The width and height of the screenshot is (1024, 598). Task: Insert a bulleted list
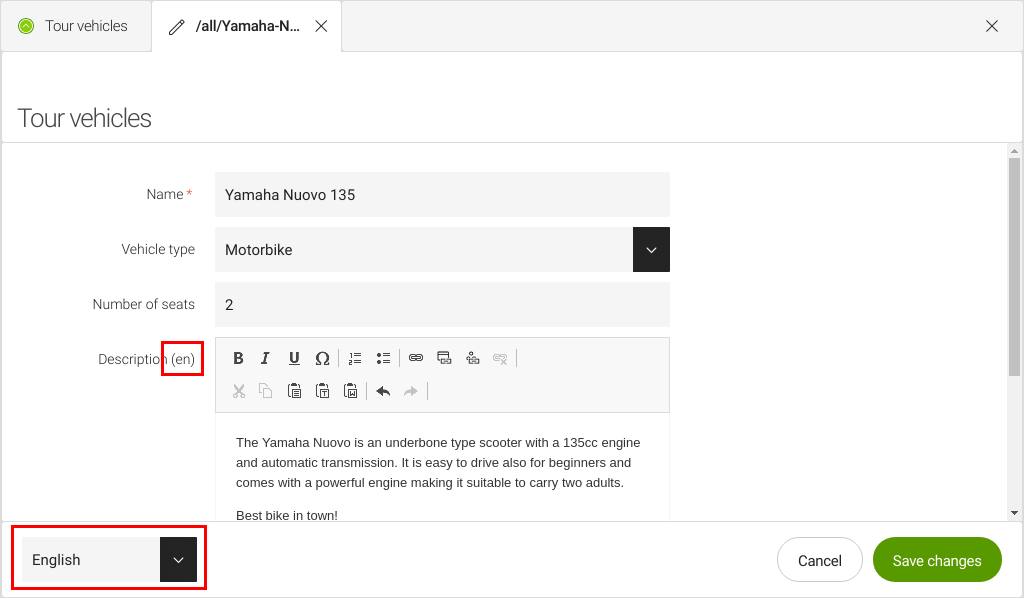click(x=383, y=358)
